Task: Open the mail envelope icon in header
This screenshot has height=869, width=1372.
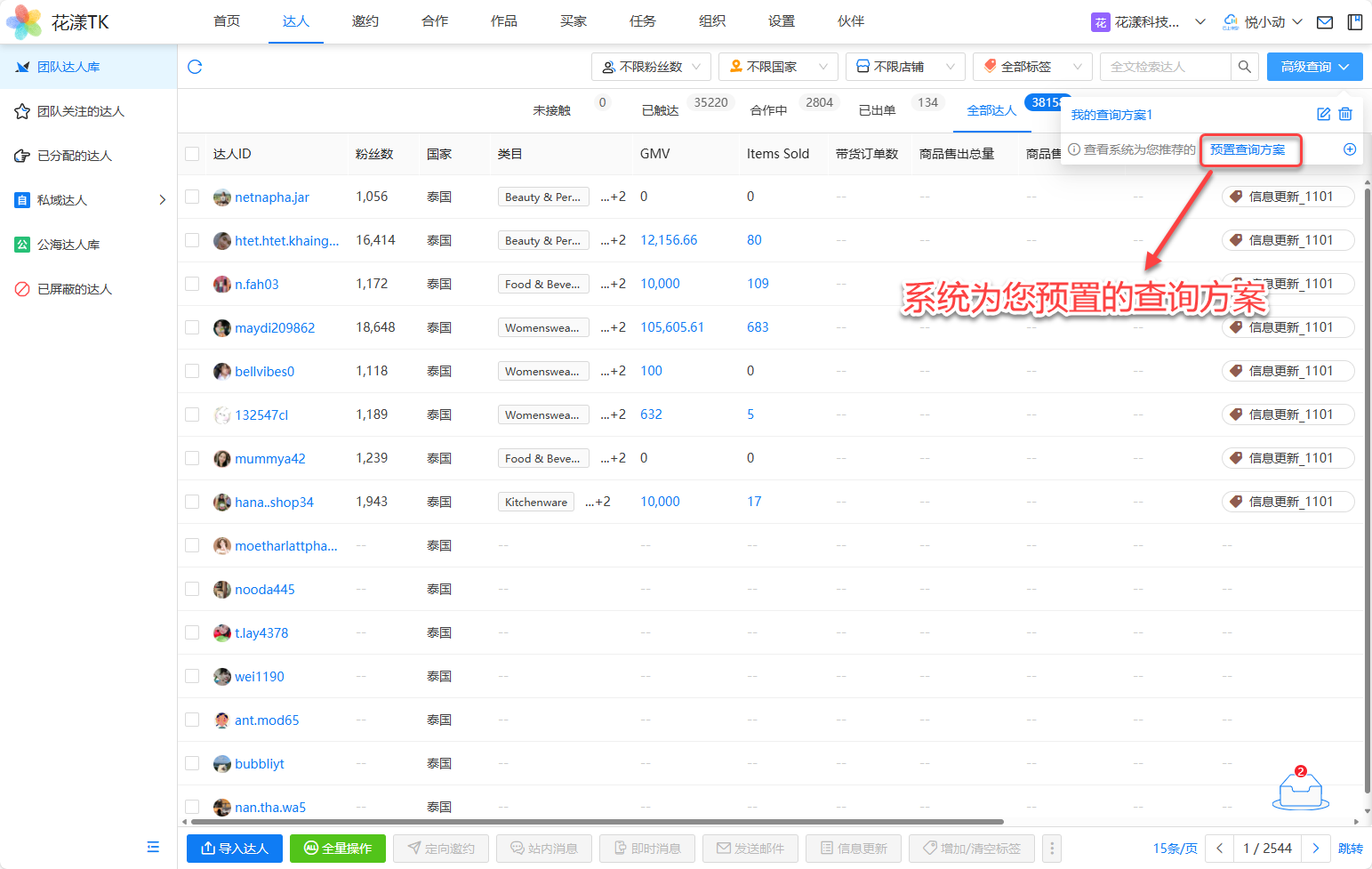Action: pyautogui.click(x=1325, y=22)
